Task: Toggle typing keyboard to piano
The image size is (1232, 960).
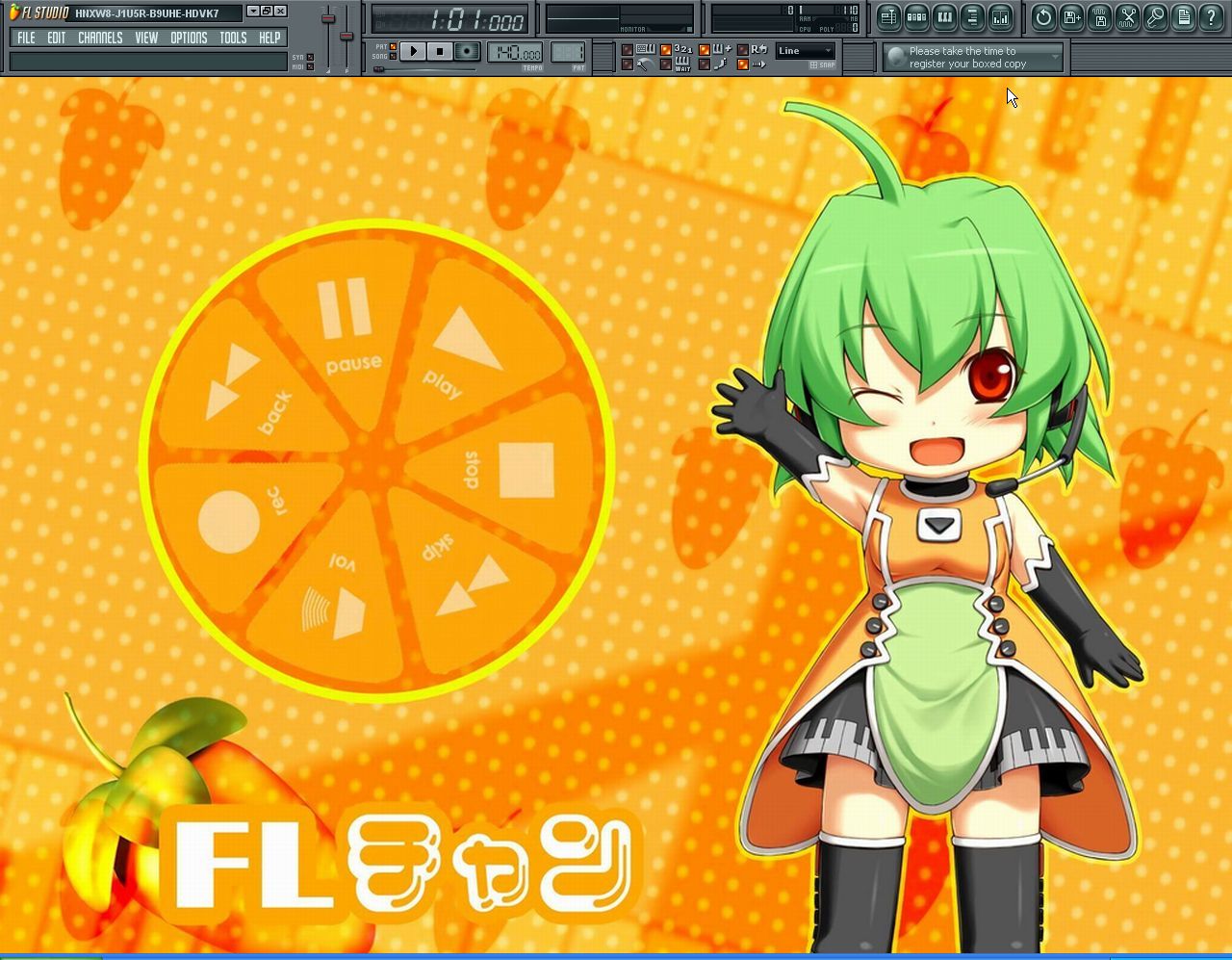Action: tap(628, 49)
